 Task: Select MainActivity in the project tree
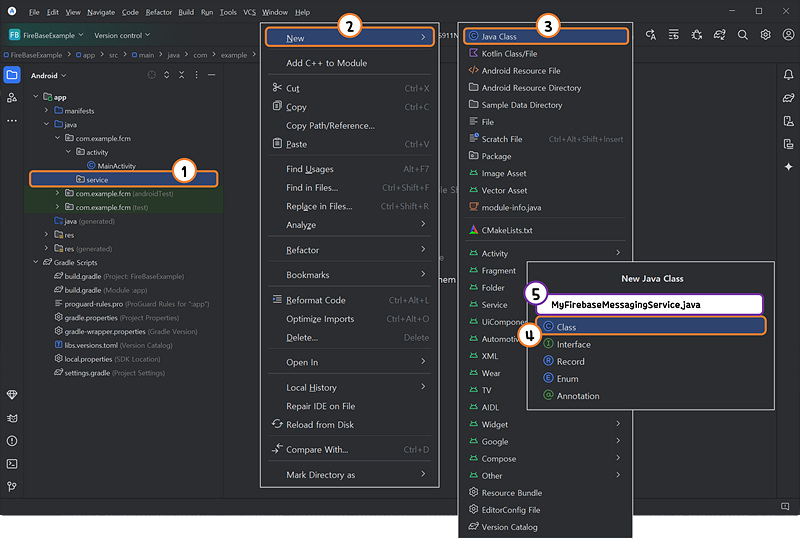coord(111,165)
